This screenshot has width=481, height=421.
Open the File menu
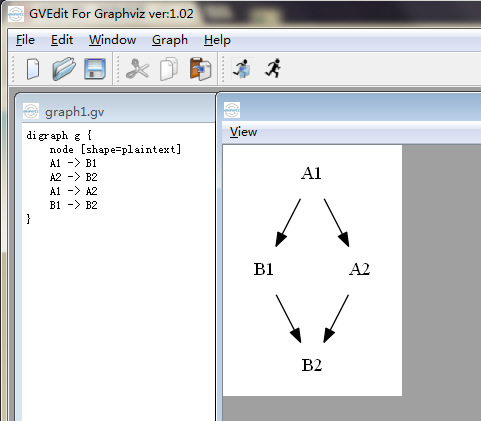[25, 40]
